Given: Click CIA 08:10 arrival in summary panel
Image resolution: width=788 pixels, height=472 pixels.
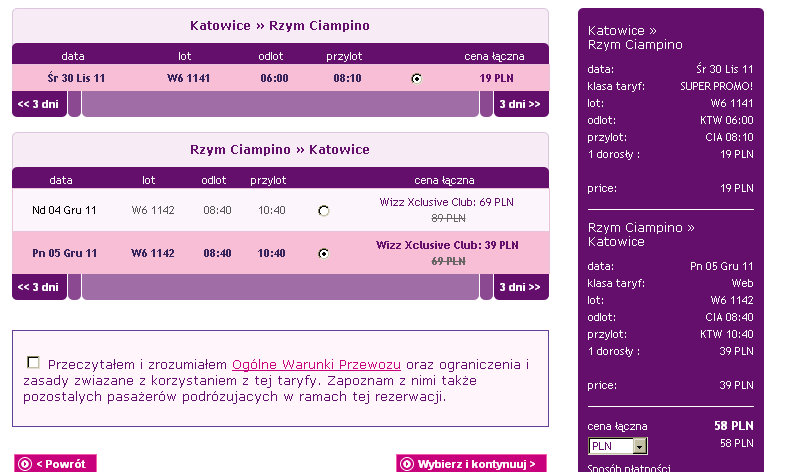Looking at the screenshot, I should [x=729, y=138].
